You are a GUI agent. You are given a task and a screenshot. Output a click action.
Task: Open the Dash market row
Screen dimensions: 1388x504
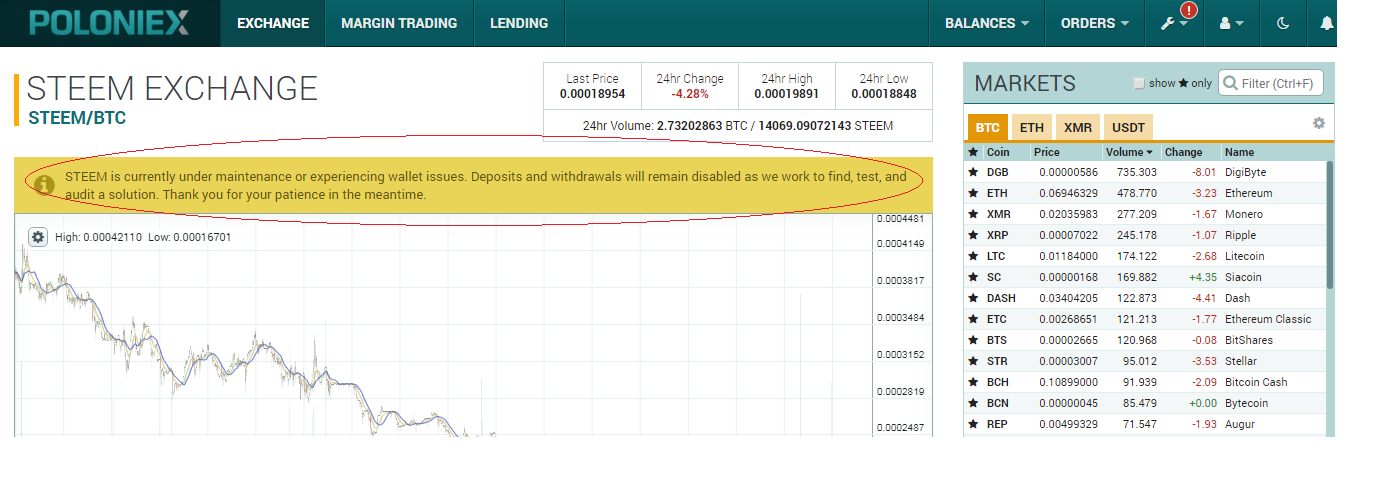pyautogui.click(x=1145, y=298)
